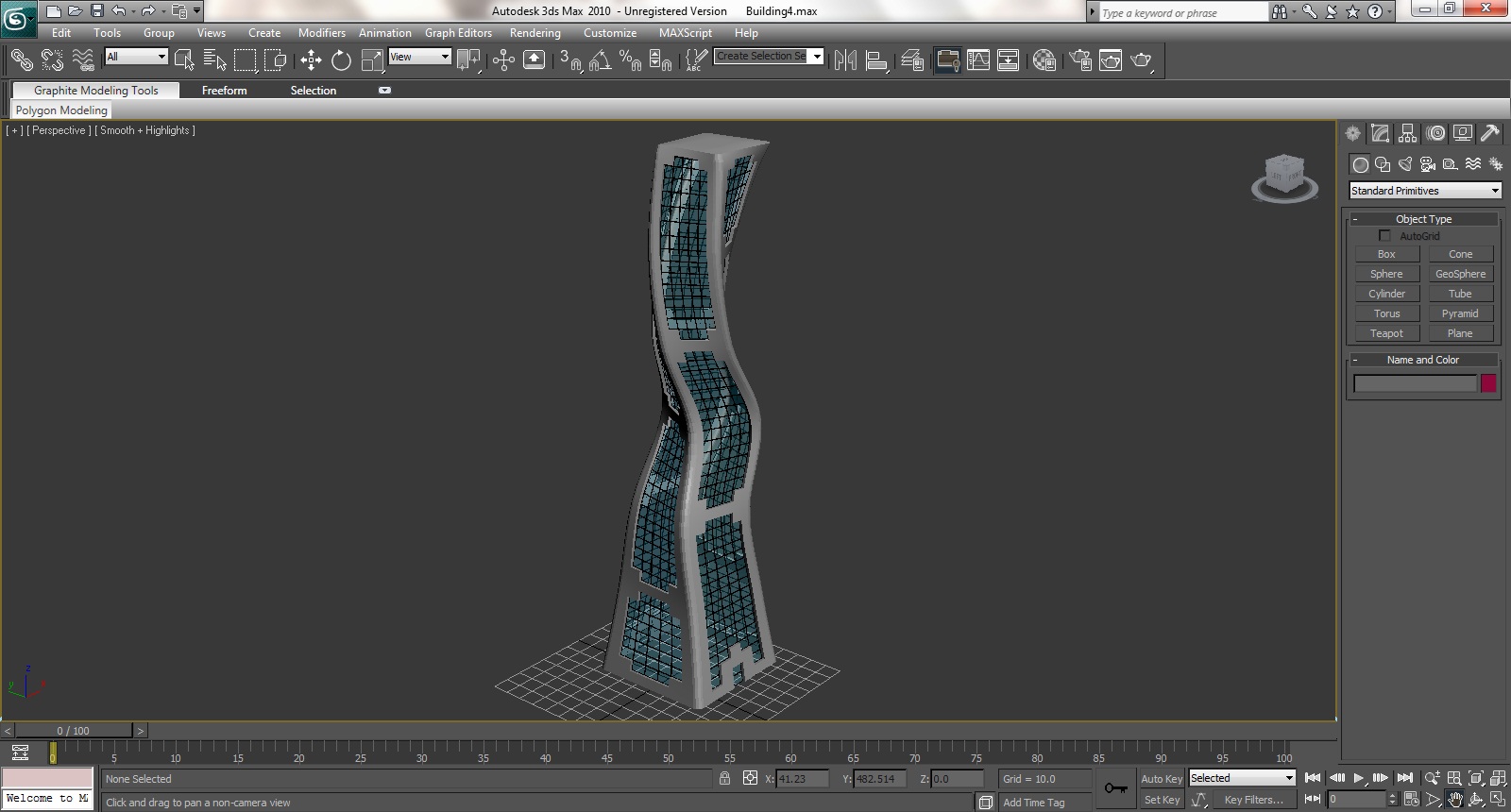Click the Mirror tool icon
Screen dimensions: 1511x812
click(x=845, y=60)
